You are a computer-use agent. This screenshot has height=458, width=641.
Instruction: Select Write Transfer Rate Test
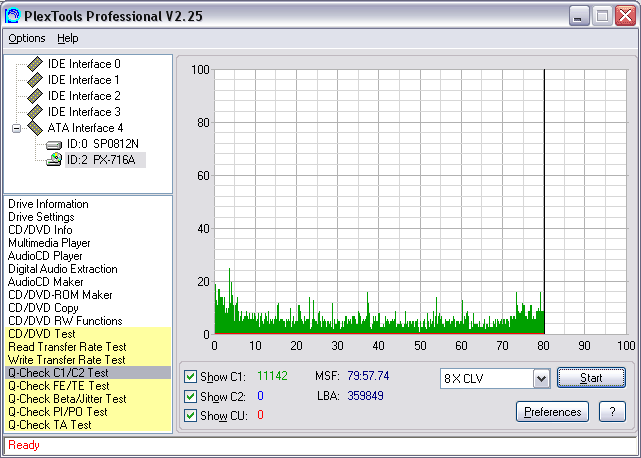pos(88,360)
